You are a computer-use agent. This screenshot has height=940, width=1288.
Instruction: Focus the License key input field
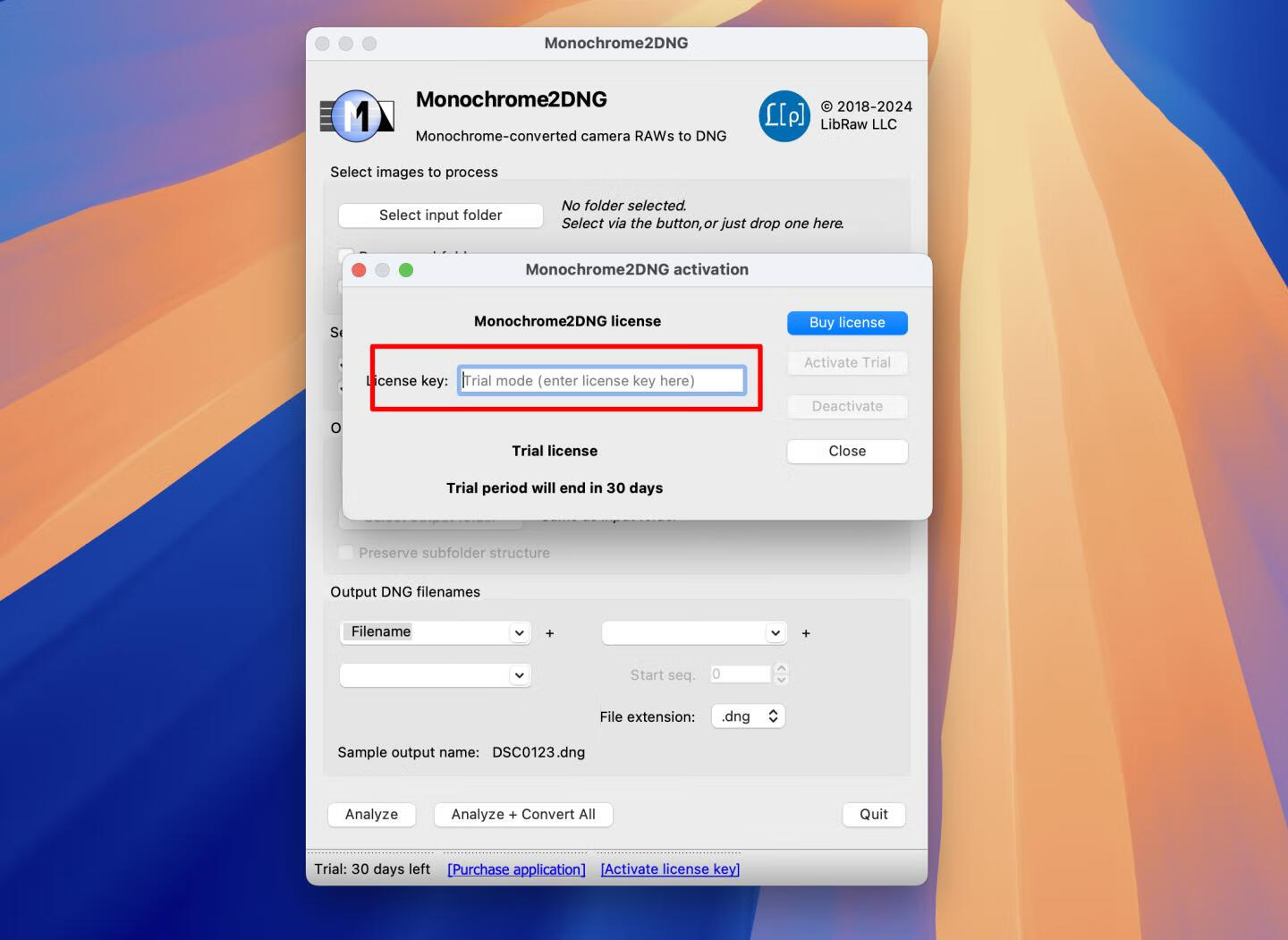(602, 381)
